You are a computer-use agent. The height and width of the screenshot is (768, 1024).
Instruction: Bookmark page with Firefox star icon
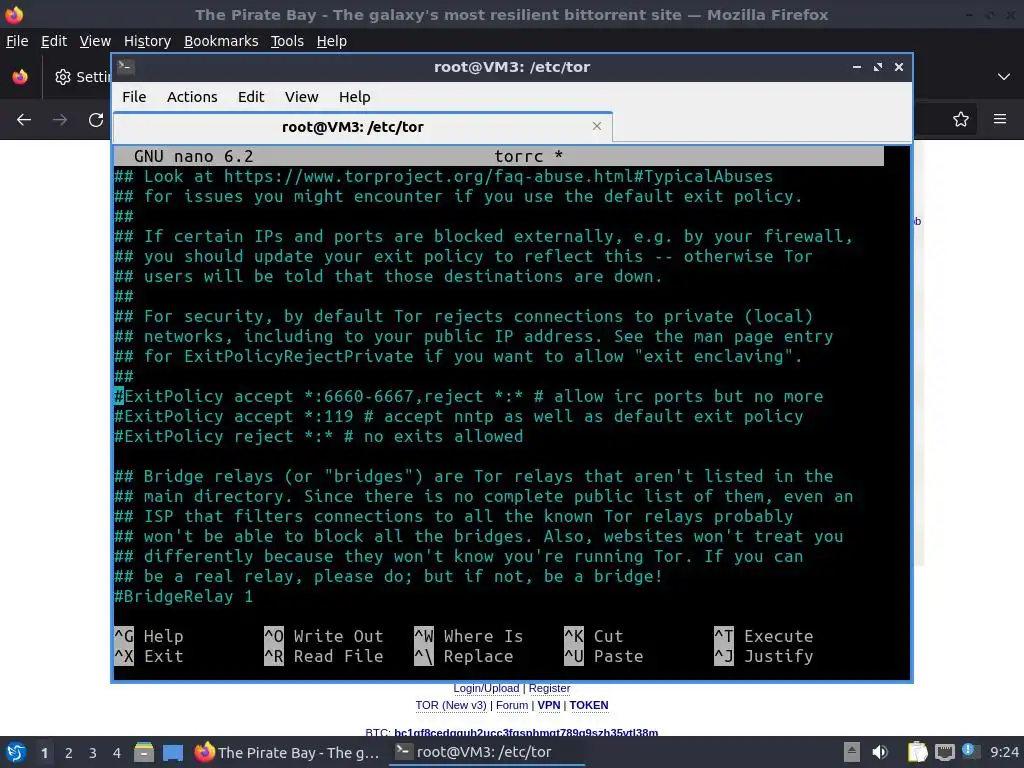coord(961,119)
